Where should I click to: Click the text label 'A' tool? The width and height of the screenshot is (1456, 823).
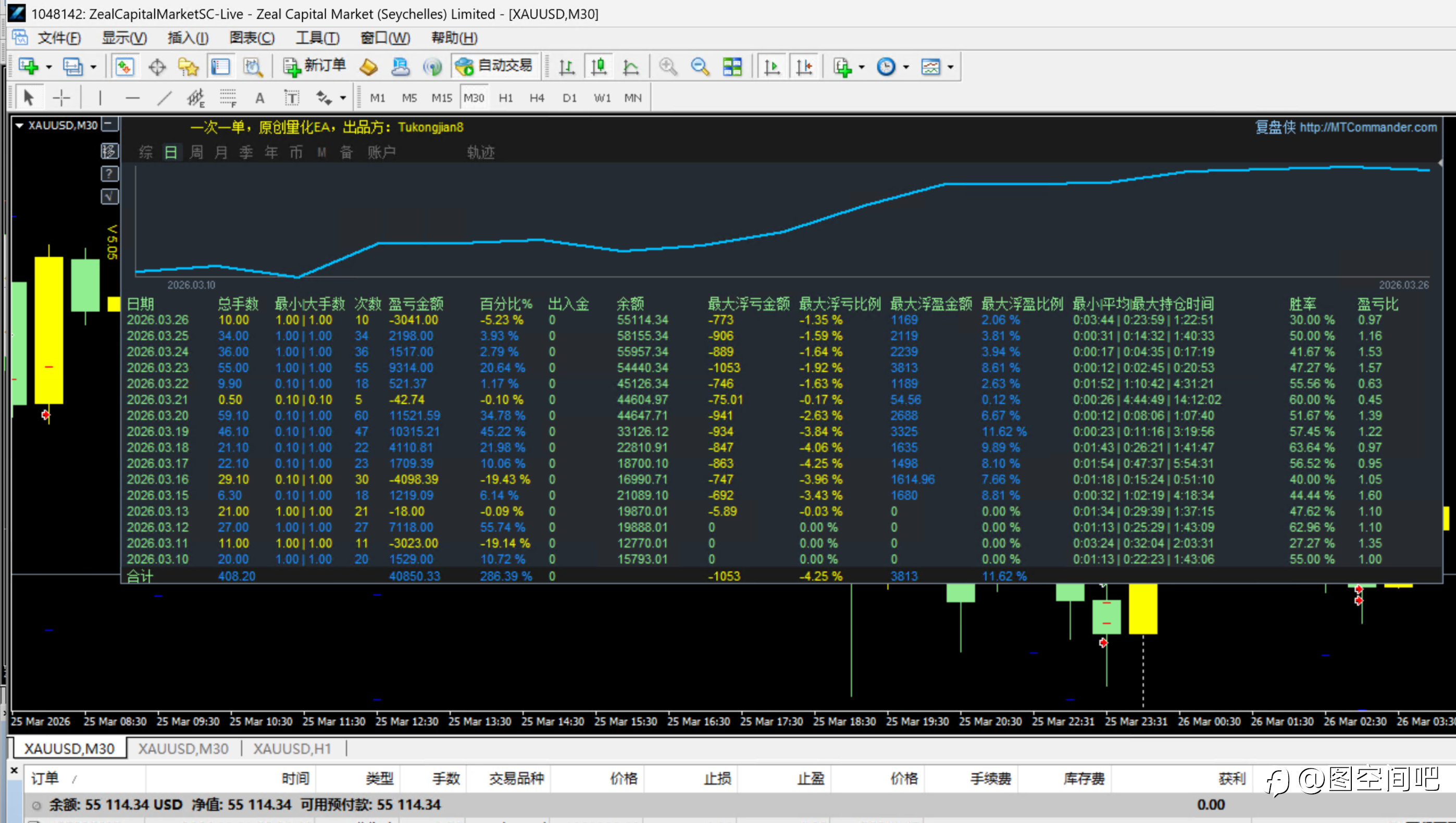pos(259,98)
